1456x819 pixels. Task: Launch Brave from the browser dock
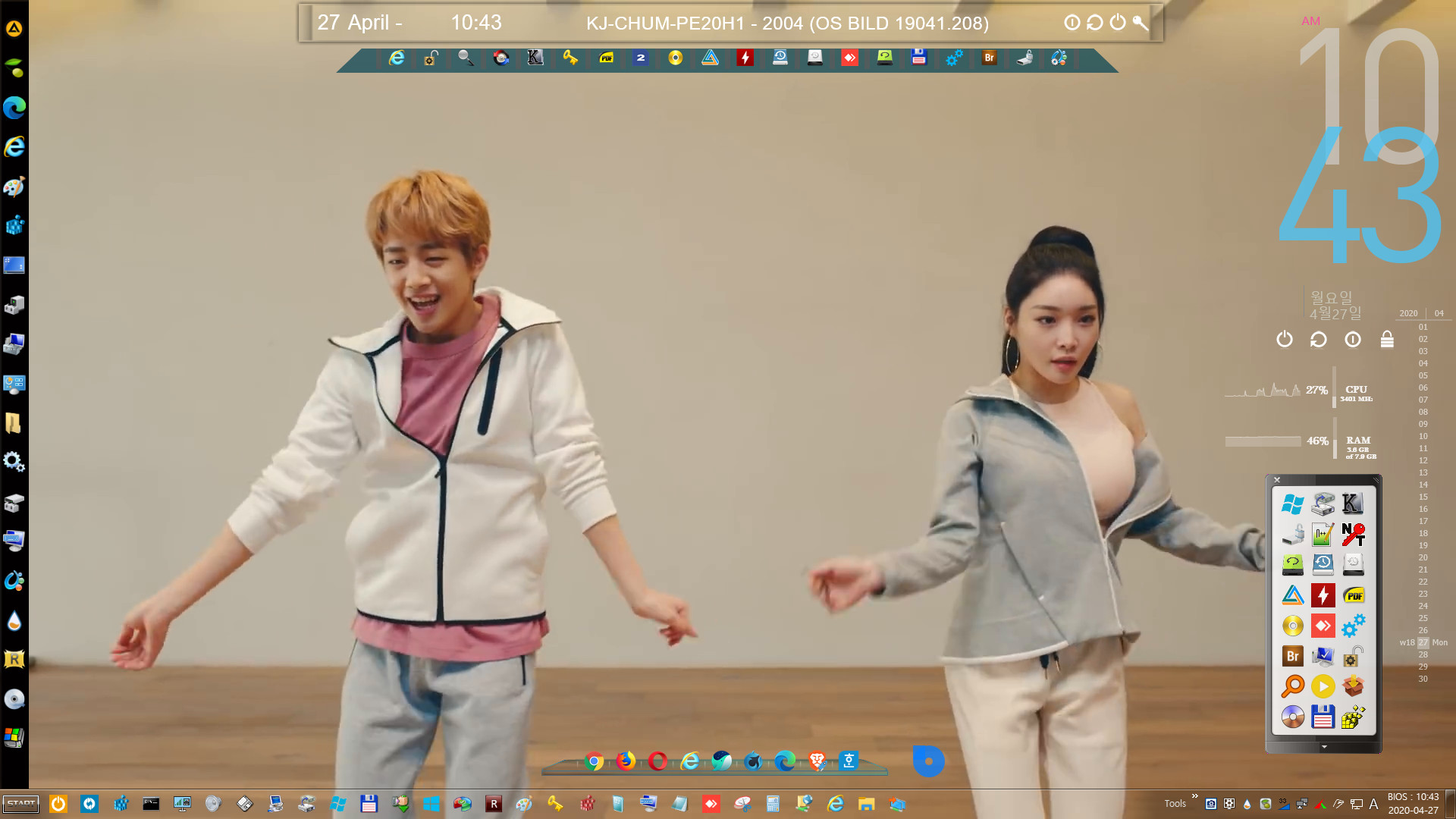point(817,761)
